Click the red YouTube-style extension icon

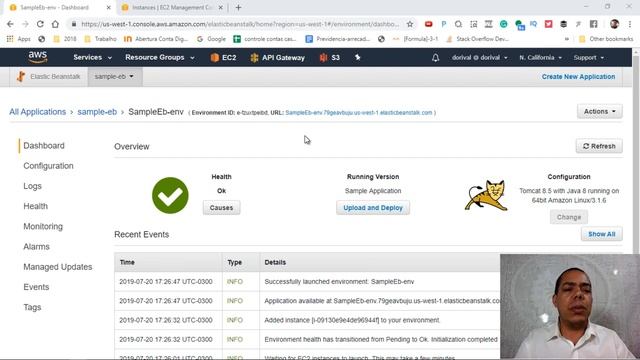point(429,24)
